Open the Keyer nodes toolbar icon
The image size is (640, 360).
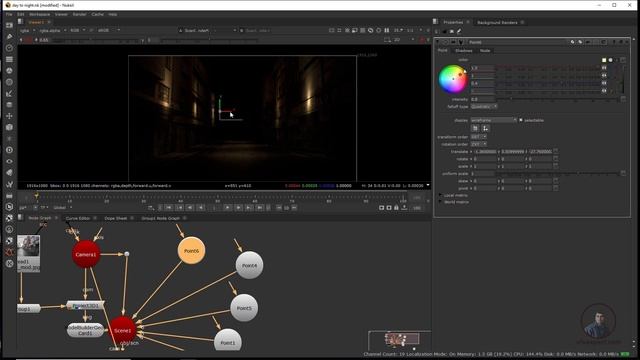click(9, 94)
